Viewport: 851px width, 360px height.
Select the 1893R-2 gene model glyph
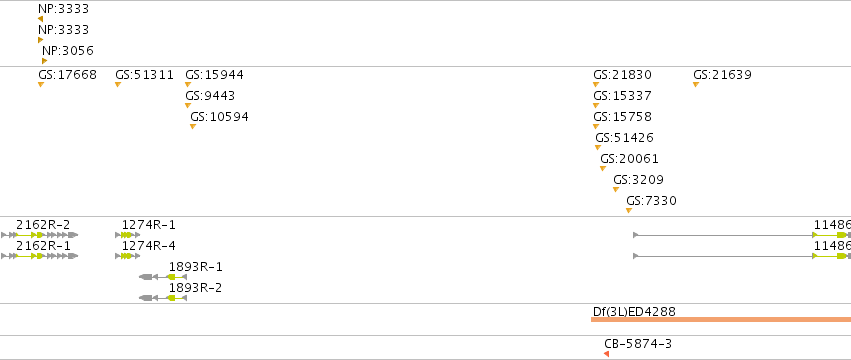pyautogui.click(x=163, y=298)
